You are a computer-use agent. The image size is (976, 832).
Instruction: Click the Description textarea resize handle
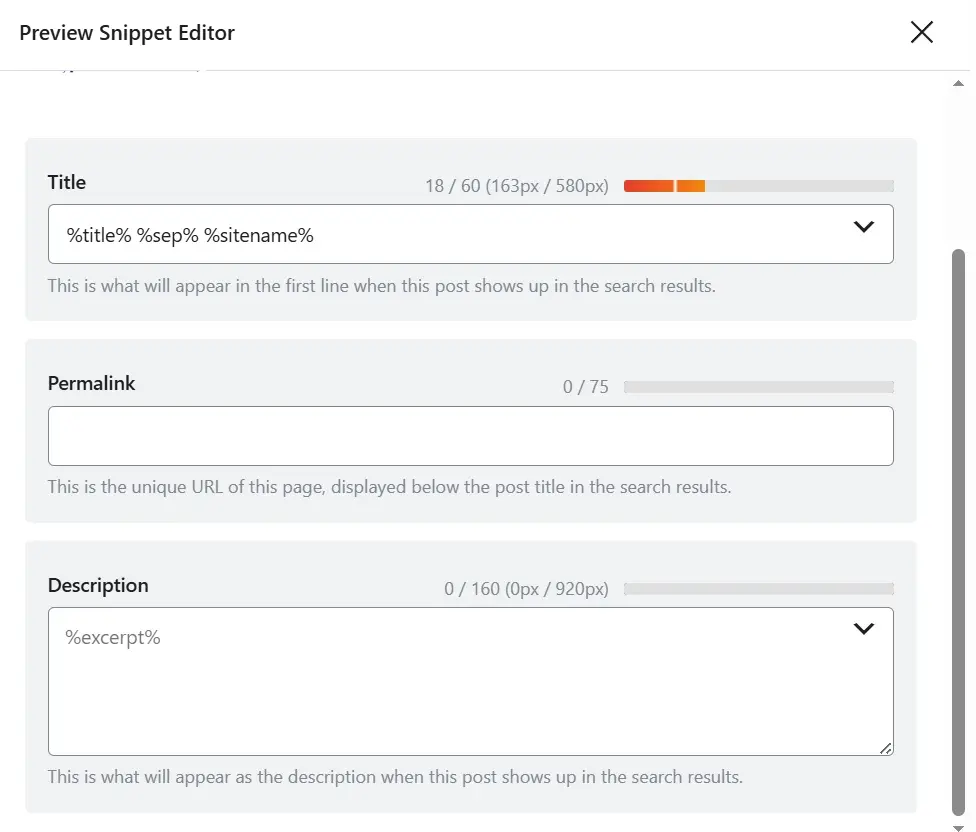886,748
